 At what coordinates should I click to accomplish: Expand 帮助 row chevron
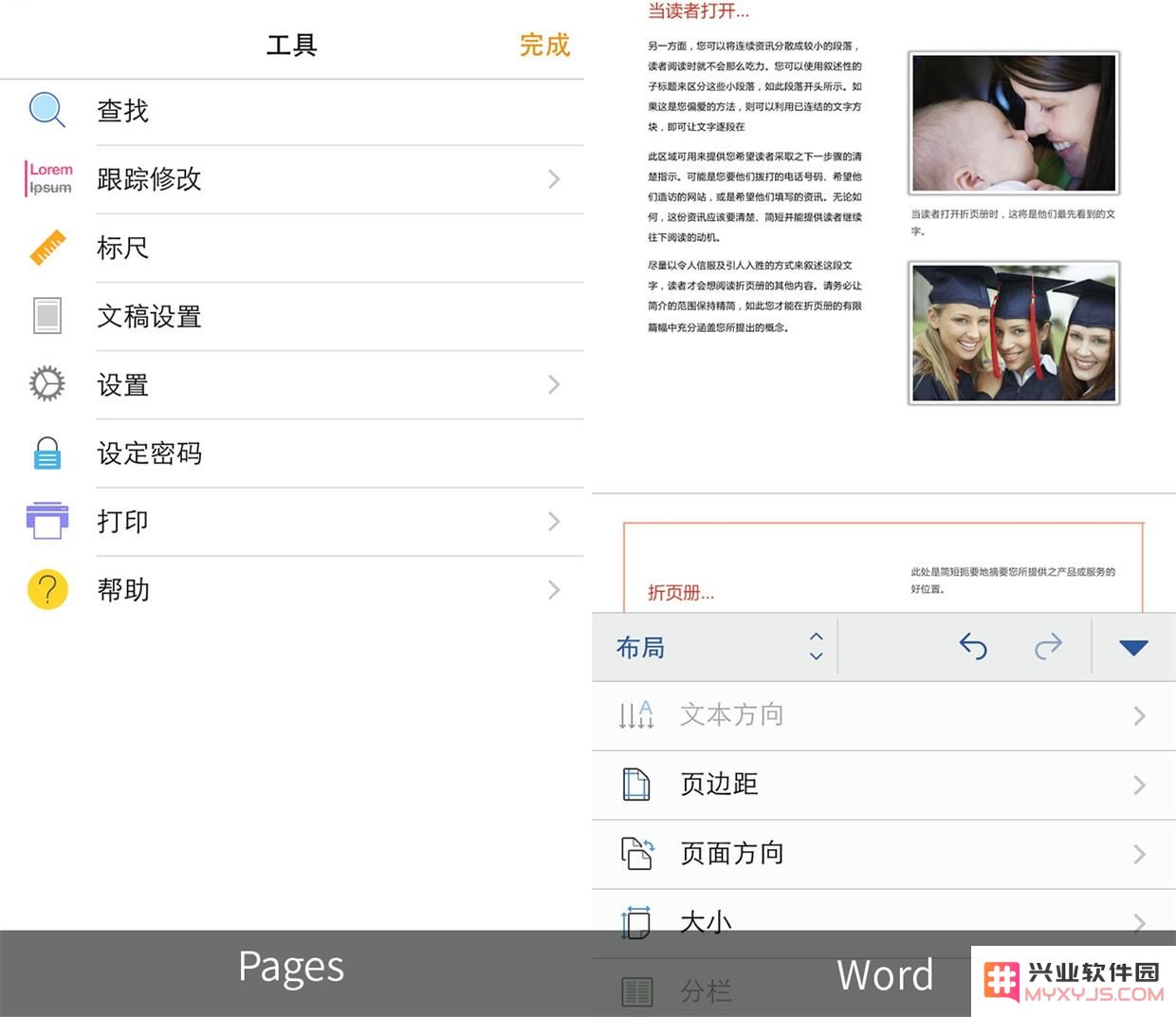pos(555,590)
